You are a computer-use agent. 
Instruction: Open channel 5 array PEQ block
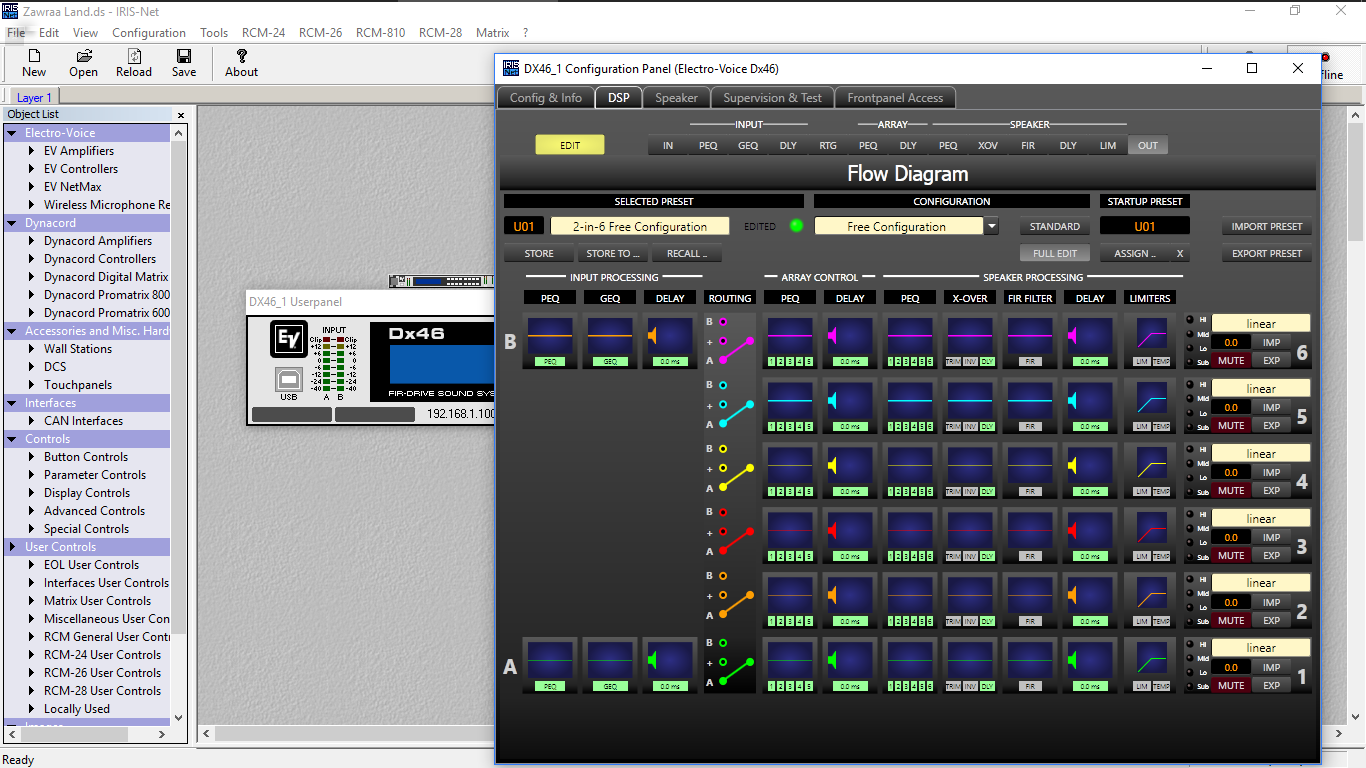[x=790, y=405]
